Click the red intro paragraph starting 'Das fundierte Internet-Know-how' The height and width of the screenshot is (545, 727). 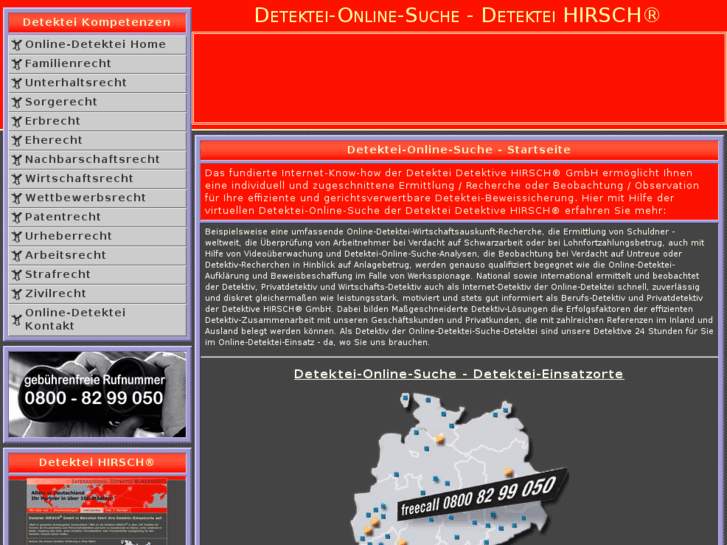pyautogui.click(x=459, y=192)
